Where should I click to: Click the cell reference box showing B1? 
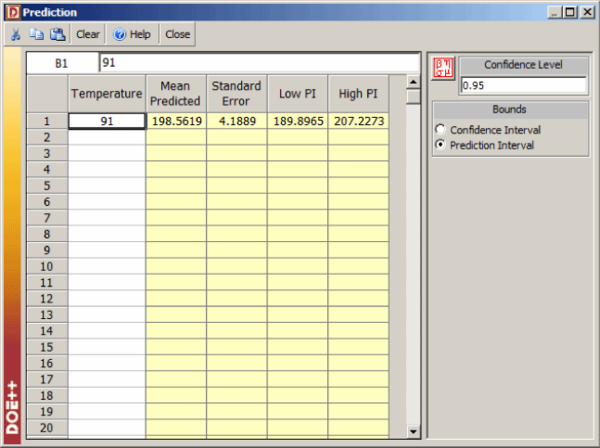(x=61, y=63)
